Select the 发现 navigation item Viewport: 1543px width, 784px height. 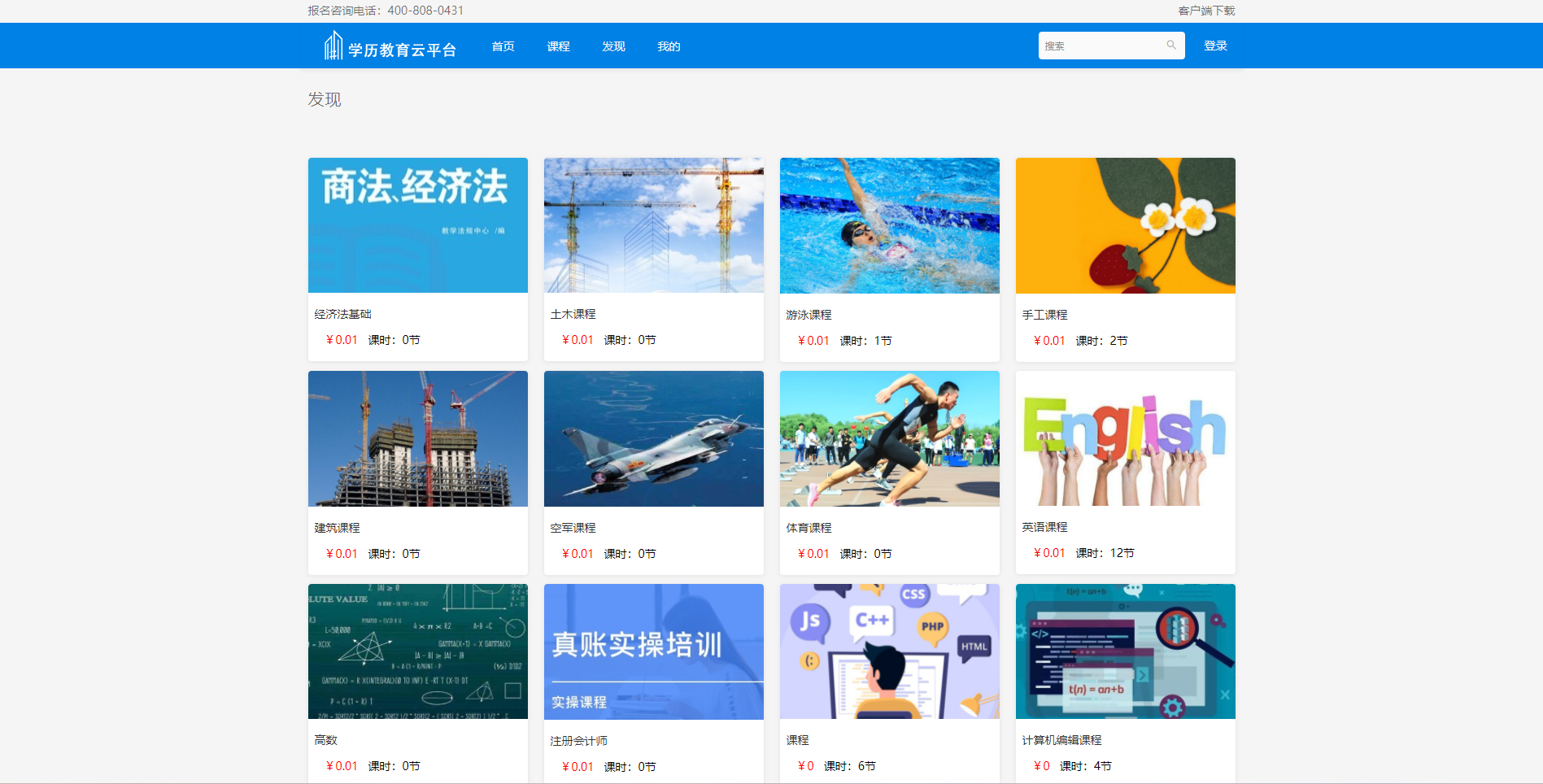click(613, 46)
